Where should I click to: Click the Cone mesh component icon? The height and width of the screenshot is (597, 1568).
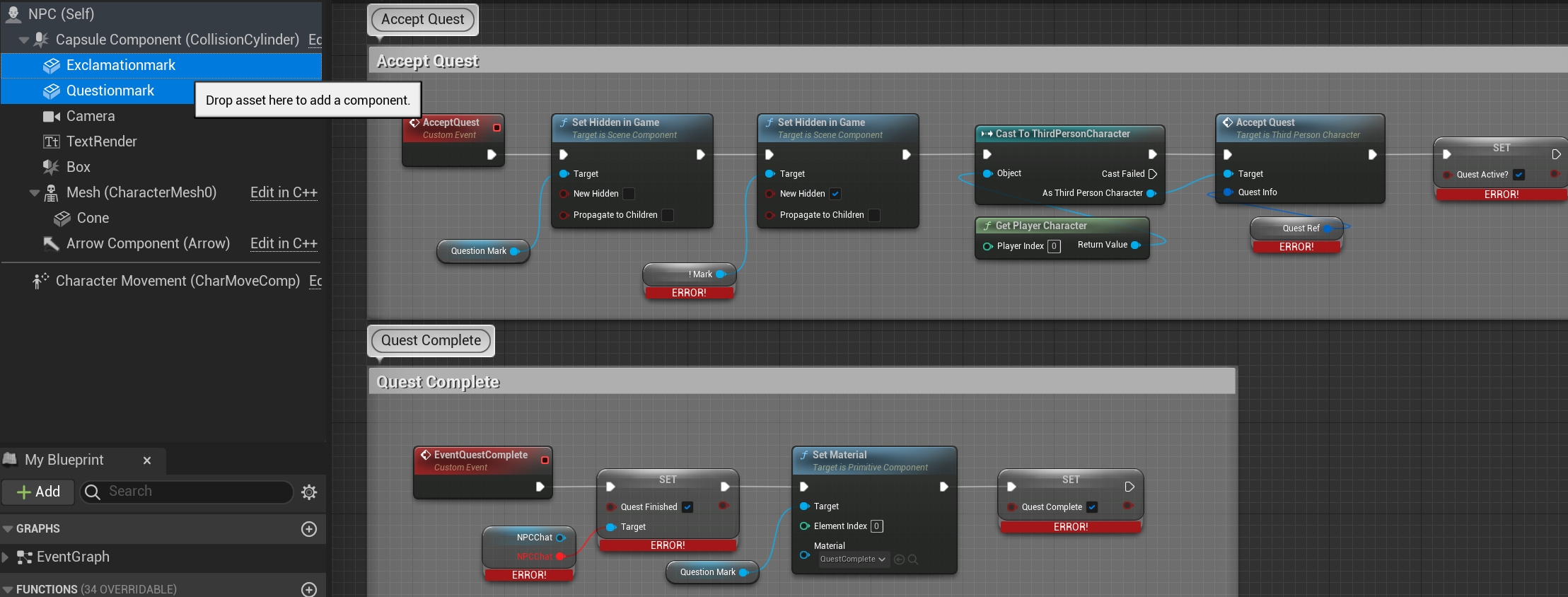[62, 218]
